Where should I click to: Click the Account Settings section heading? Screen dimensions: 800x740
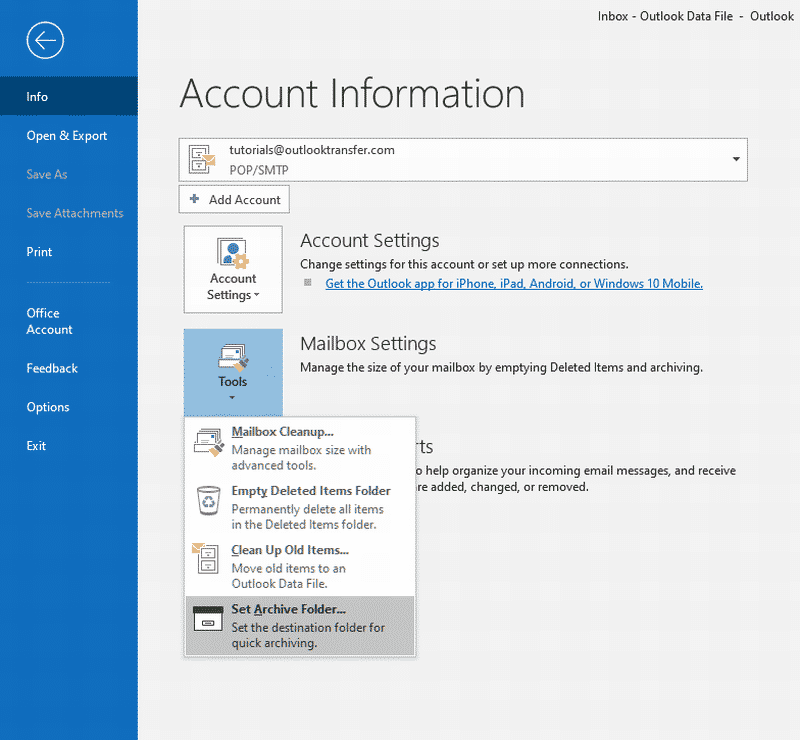(x=369, y=240)
